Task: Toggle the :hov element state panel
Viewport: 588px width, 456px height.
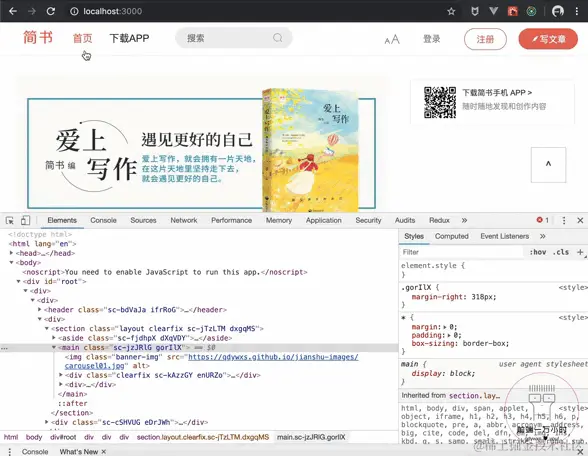Action: point(538,252)
